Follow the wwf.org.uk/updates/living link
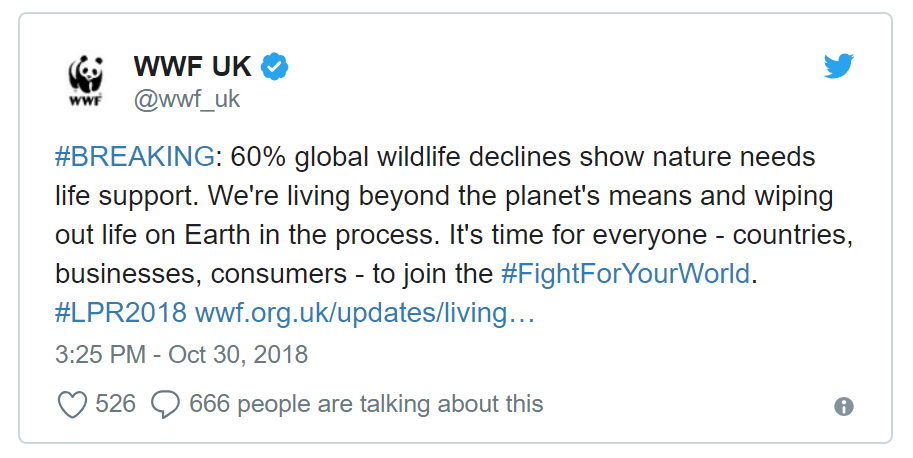This screenshot has width=913, height=458. (x=365, y=313)
